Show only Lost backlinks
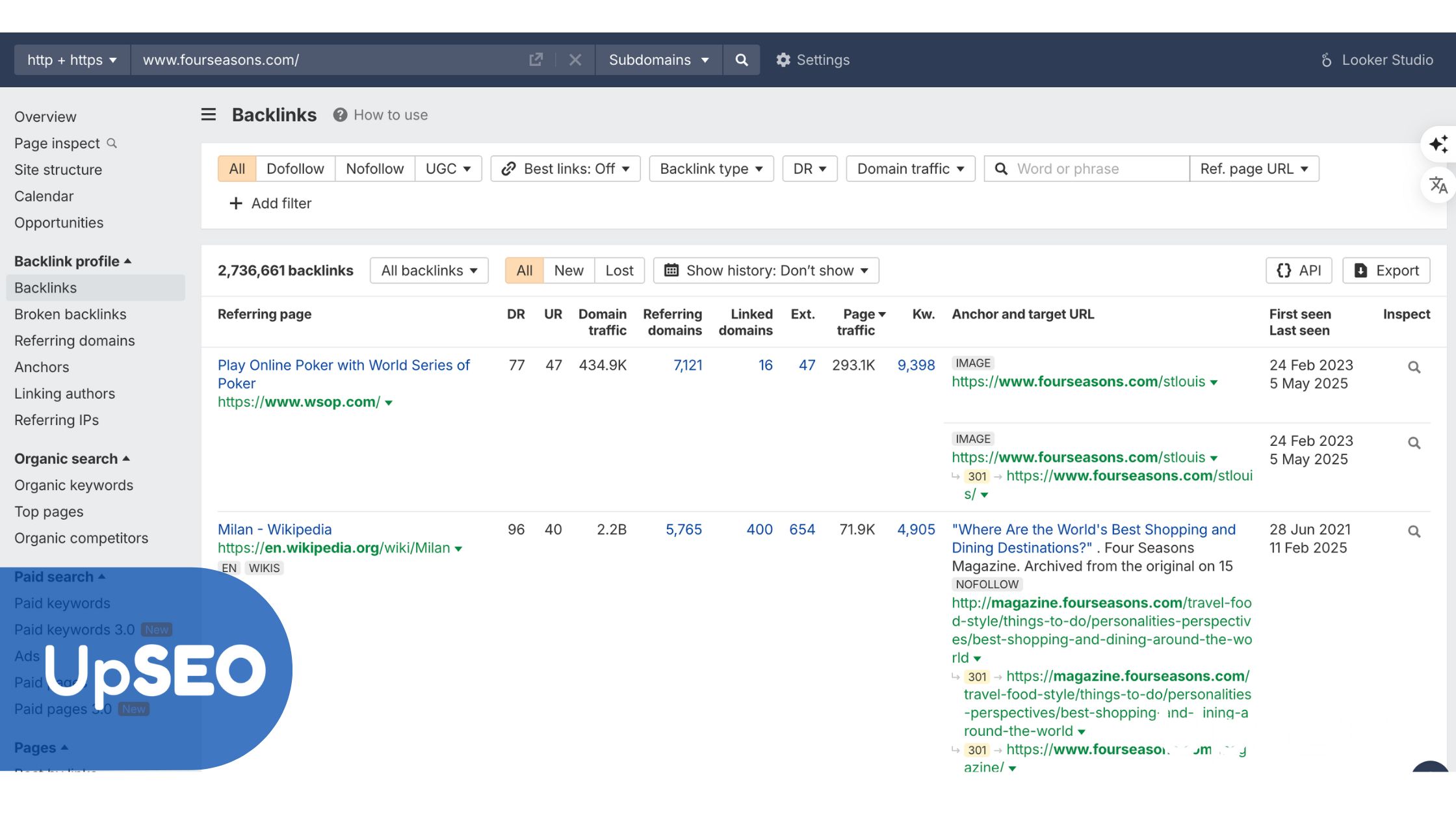This screenshot has height=819, width=1456. coord(619,270)
